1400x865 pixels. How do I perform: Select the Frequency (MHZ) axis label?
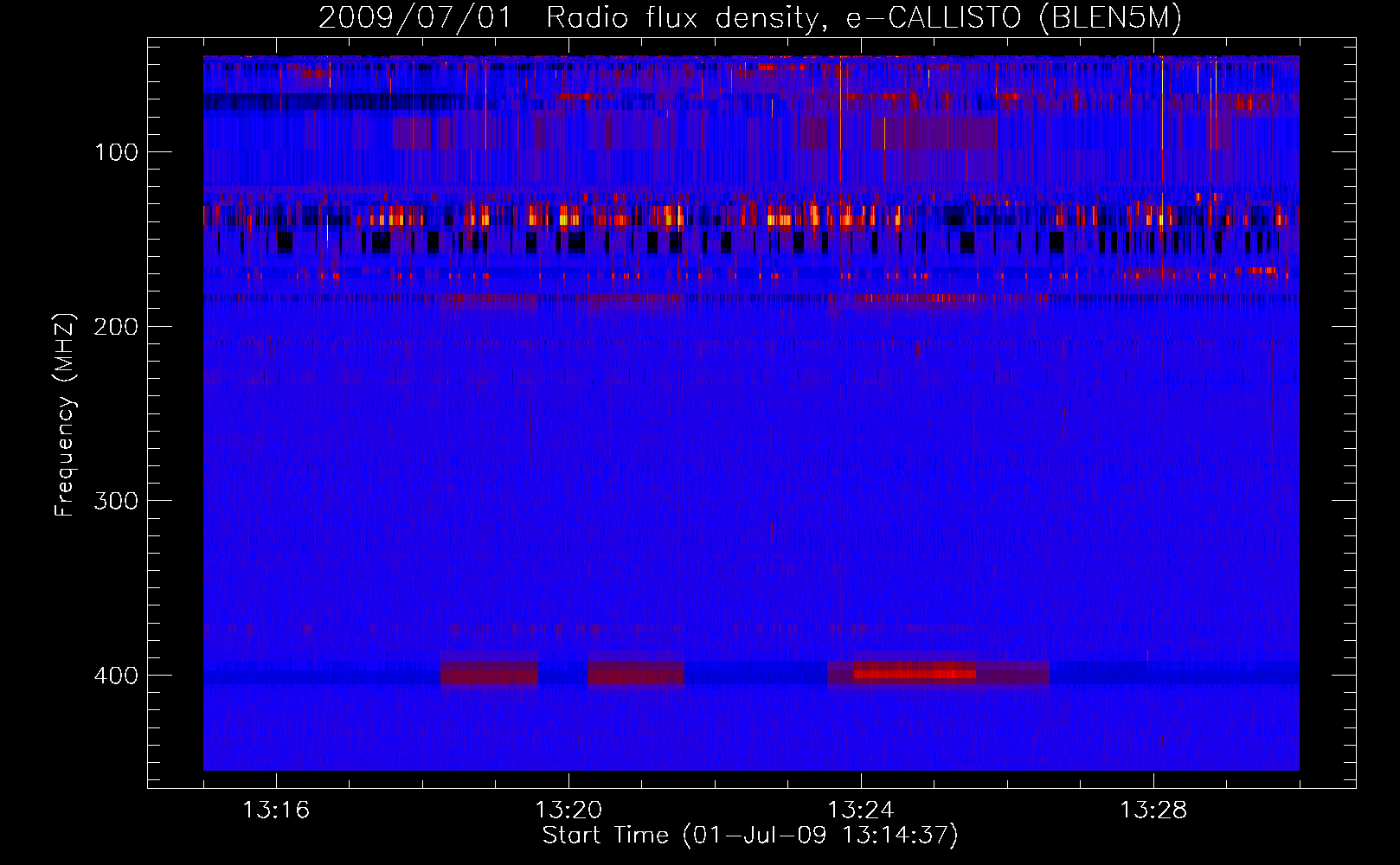[66, 415]
